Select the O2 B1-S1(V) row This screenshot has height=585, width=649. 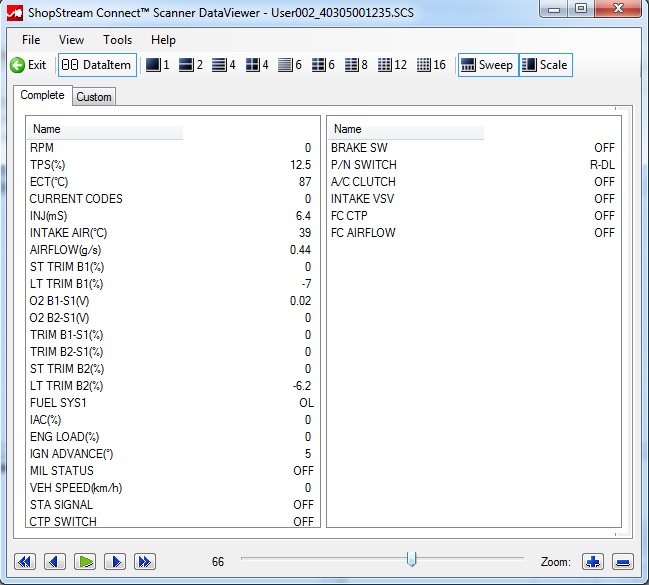[173, 301]
